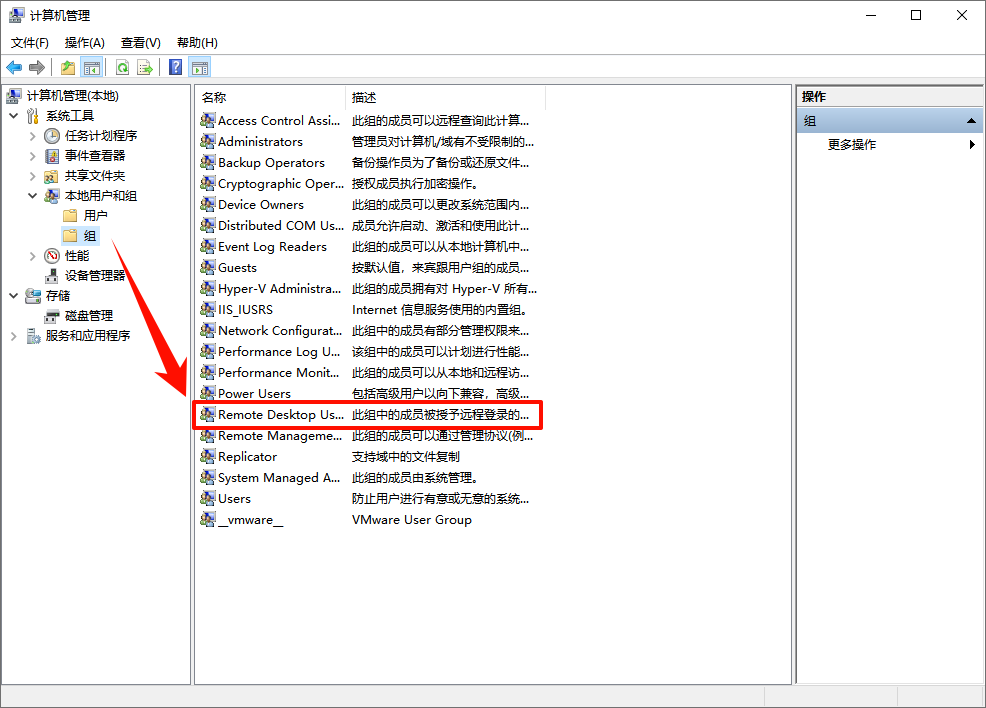Select the Administrators group icon
This screenshot has width=986, height=708.
tap(207, 140)
